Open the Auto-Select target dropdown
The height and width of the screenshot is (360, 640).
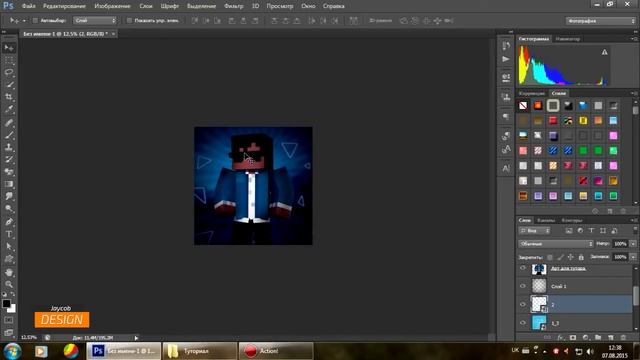[x=95, y=20]
